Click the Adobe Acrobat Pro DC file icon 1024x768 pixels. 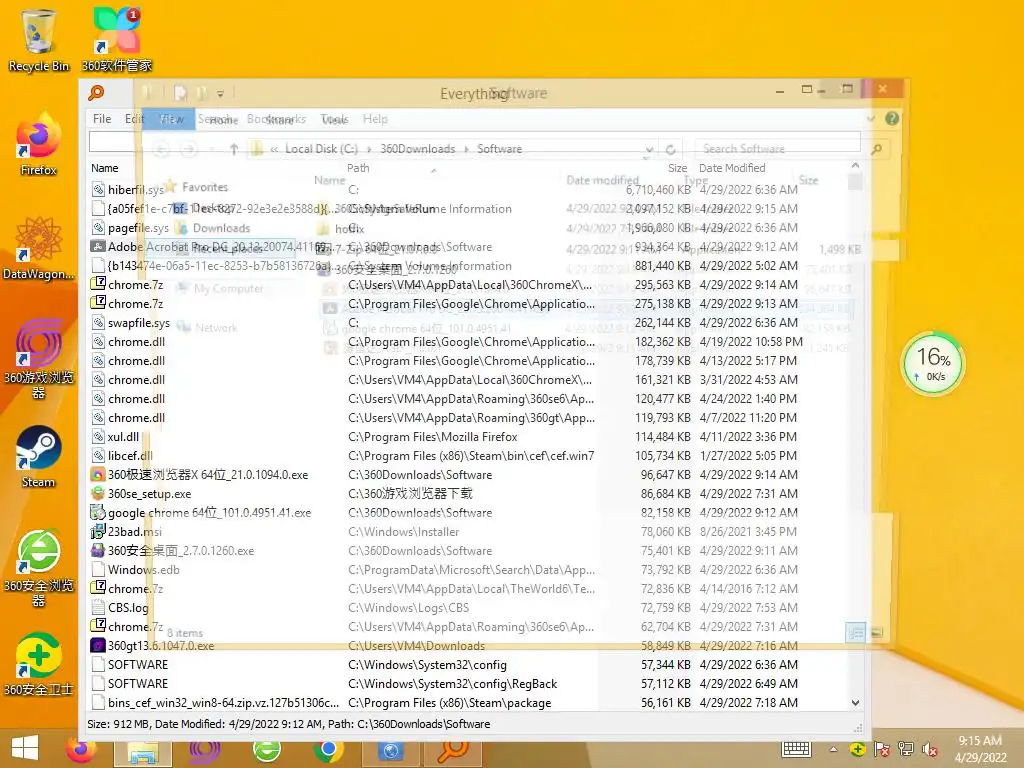click(x=98, y=246)
